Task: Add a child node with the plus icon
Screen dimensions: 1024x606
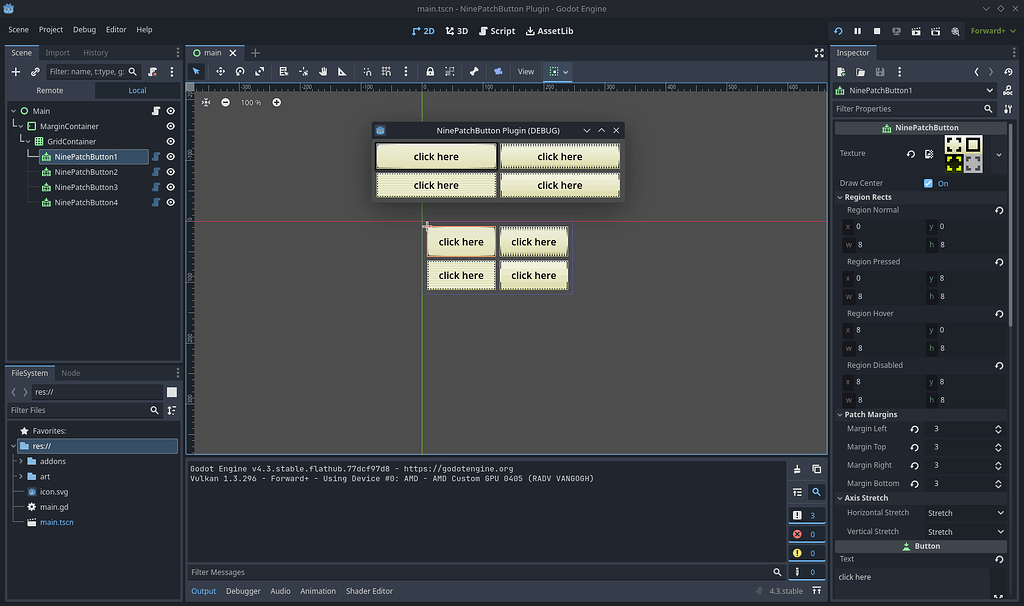Action: tap(13, 71)
